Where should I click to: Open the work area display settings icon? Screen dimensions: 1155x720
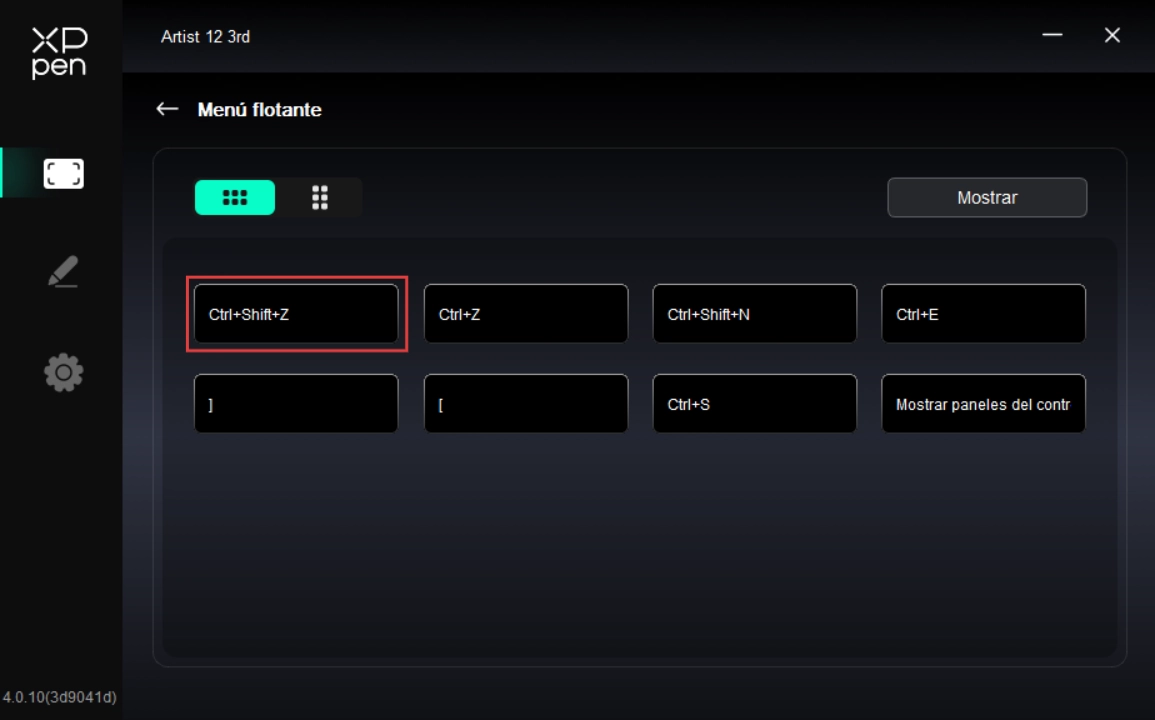[x=63, y=174]
